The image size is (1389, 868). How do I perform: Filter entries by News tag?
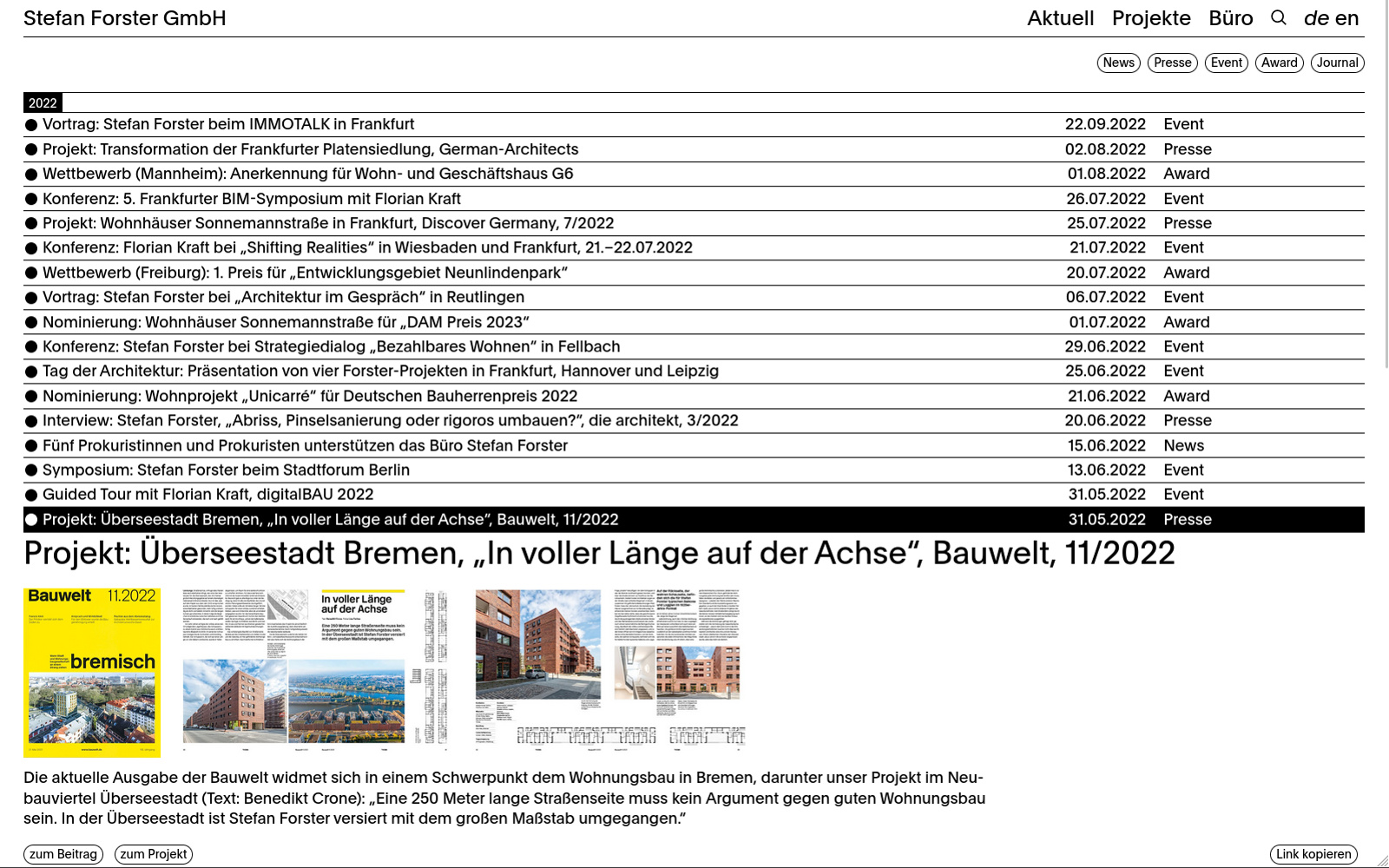(x=1118, y=62)
